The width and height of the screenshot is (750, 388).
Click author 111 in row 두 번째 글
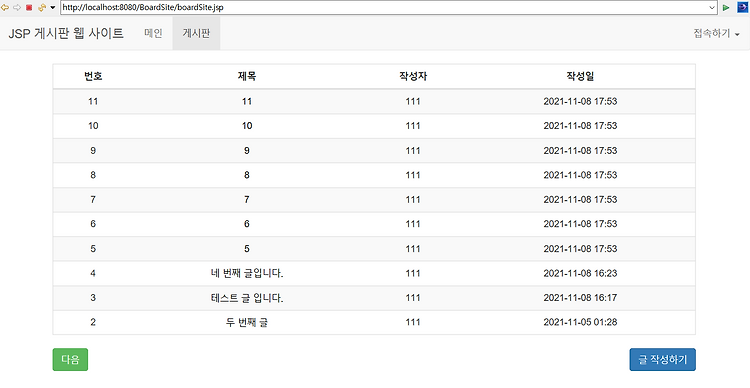(413, 322)
